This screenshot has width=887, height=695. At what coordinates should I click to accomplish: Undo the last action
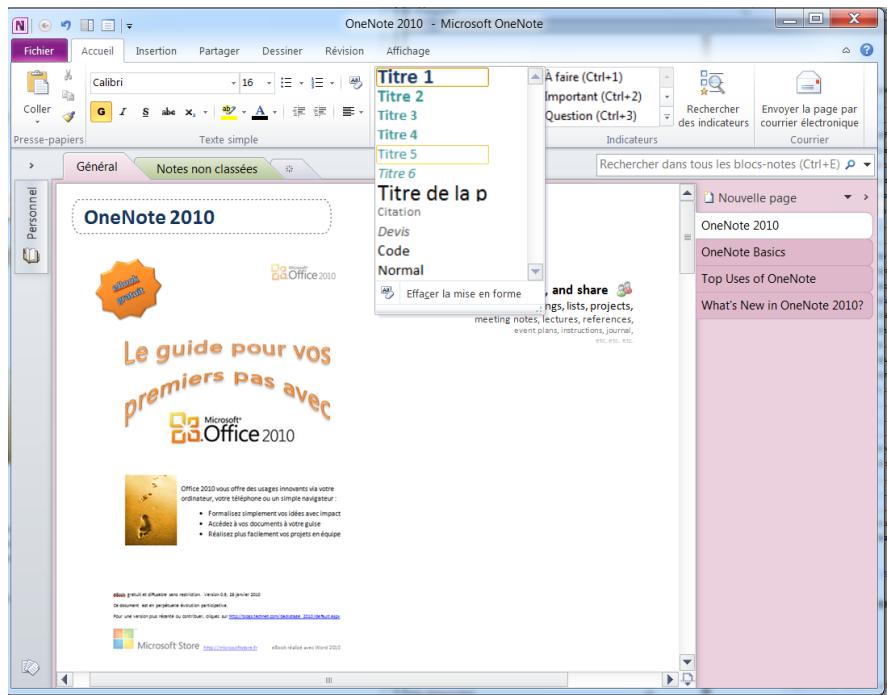[x=66, y=25]
